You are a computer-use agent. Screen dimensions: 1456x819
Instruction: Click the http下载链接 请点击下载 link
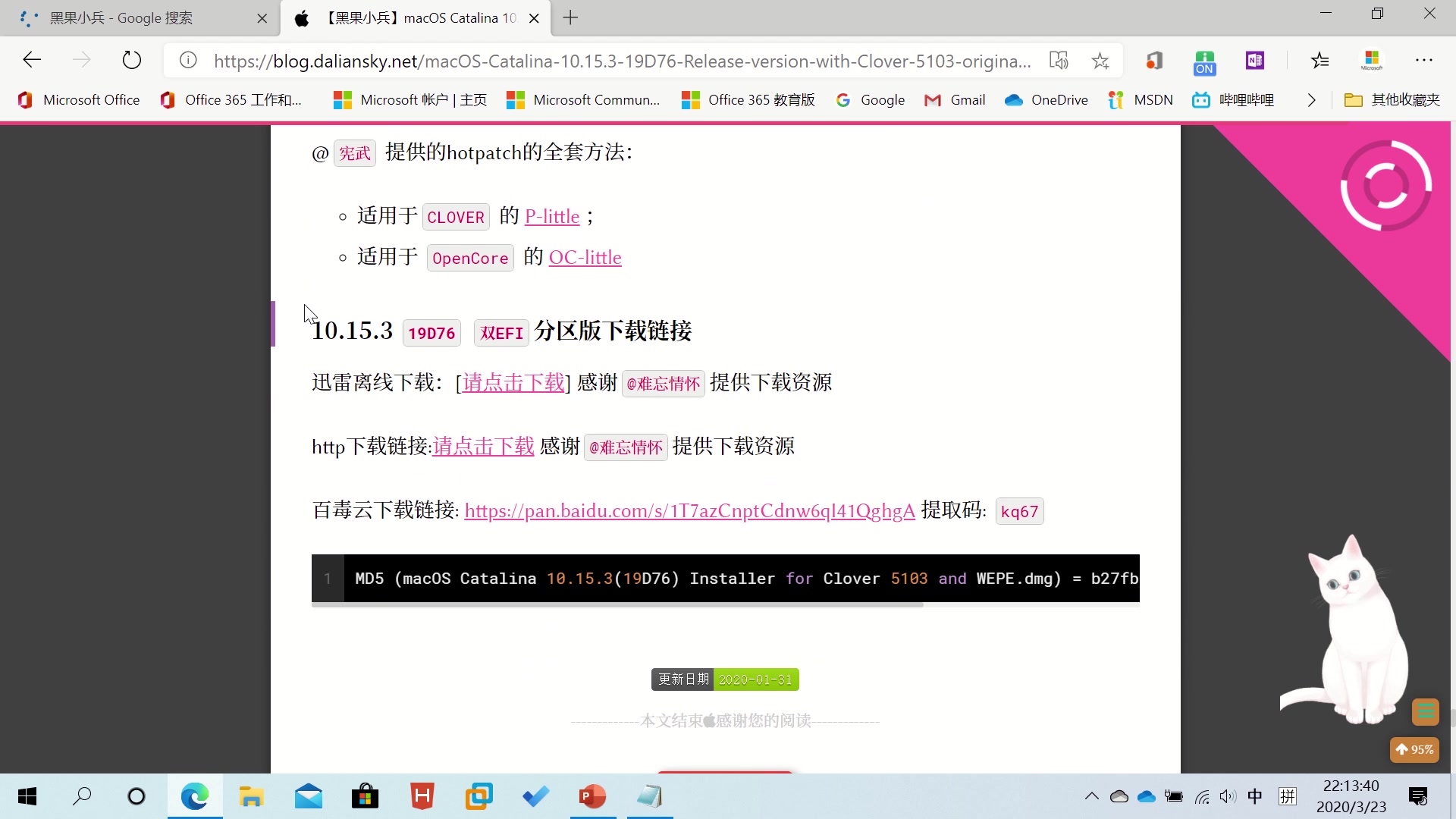click(x=484, y=446)
